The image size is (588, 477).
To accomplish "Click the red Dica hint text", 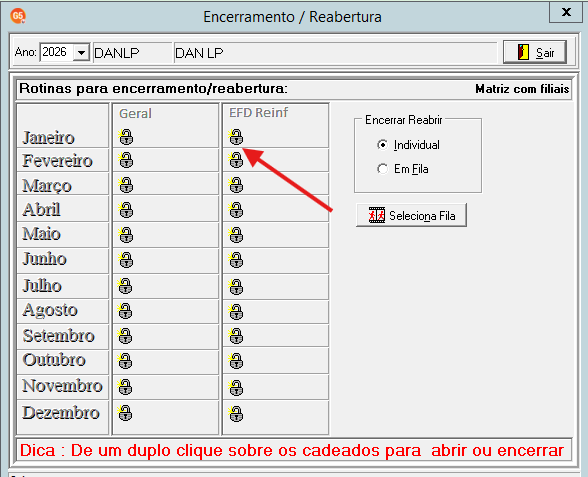I will 292,450.
